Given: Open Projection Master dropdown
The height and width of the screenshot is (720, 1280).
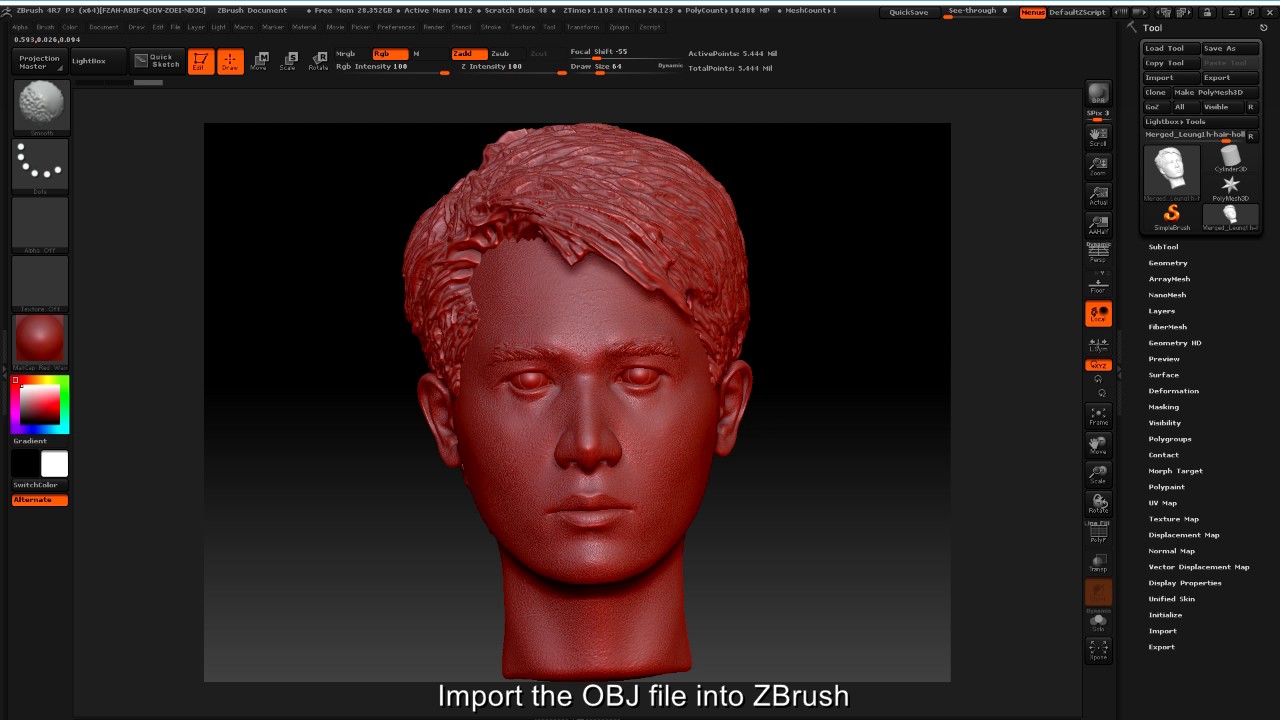Looking at the screenshot, I should click(x=41, y=61).
